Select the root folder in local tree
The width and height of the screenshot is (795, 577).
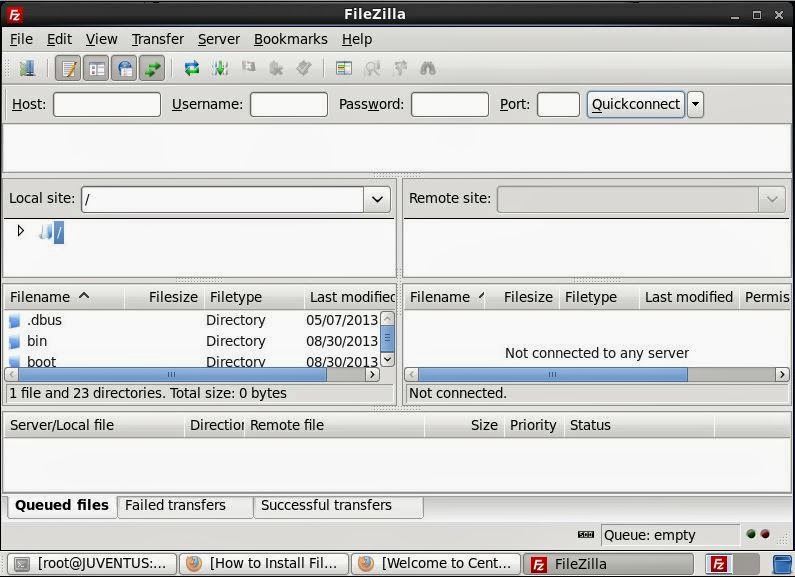59,233
